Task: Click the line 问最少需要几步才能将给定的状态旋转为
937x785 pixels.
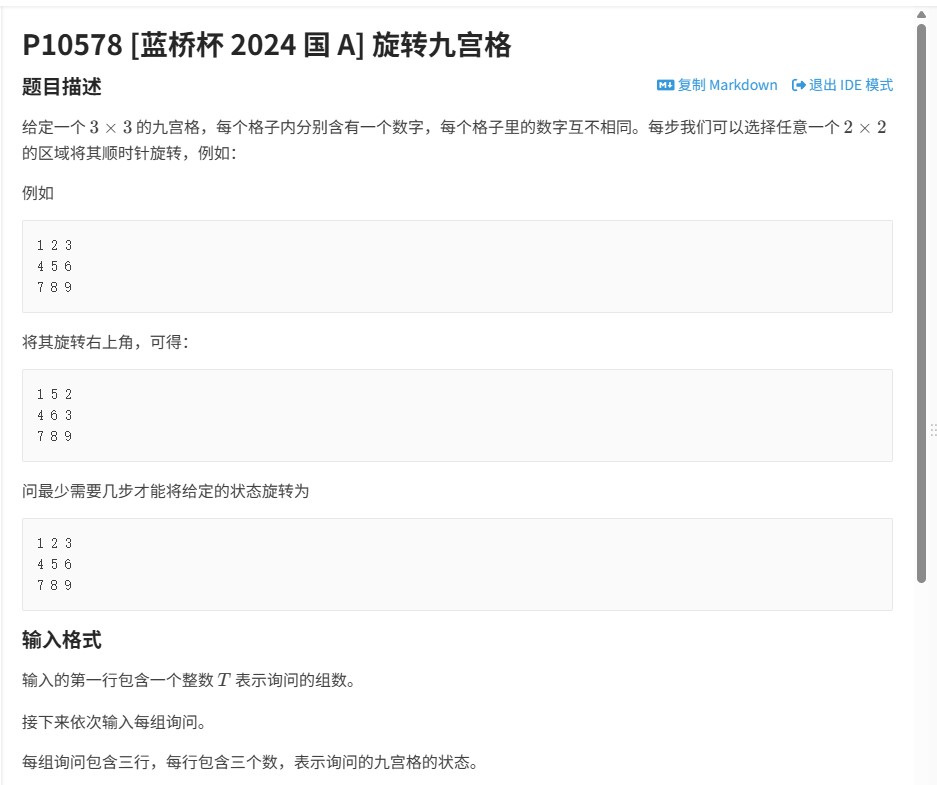Action: coord(166,491)
